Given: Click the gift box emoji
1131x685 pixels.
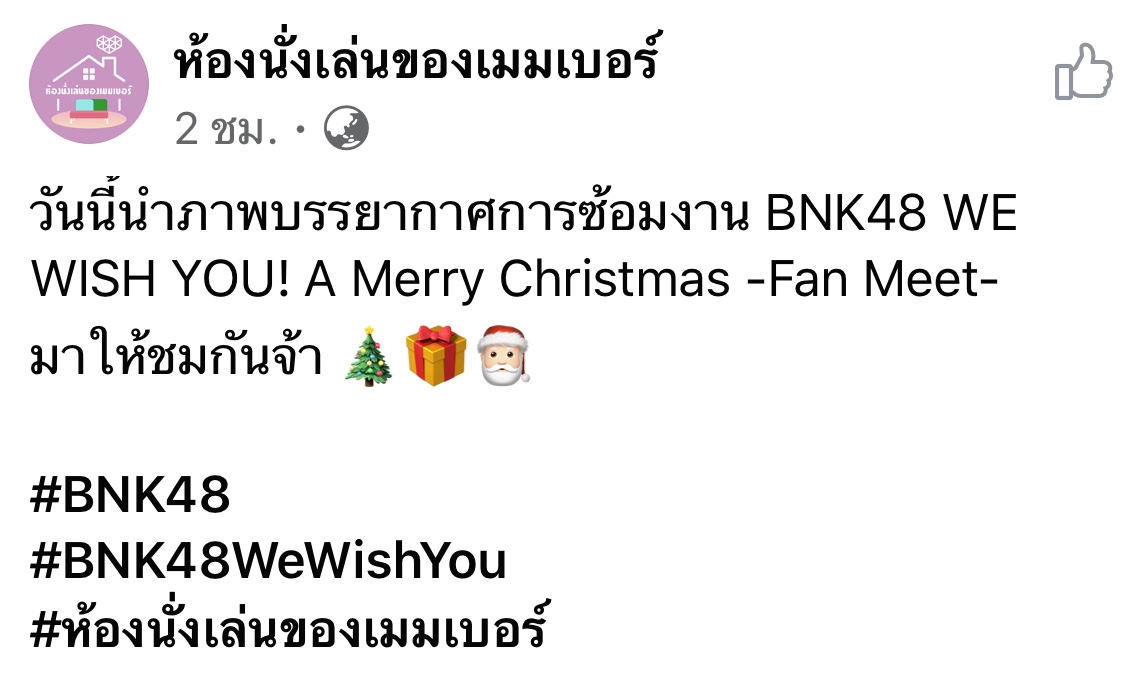Looking at the screenshot, I should point(436,355).
